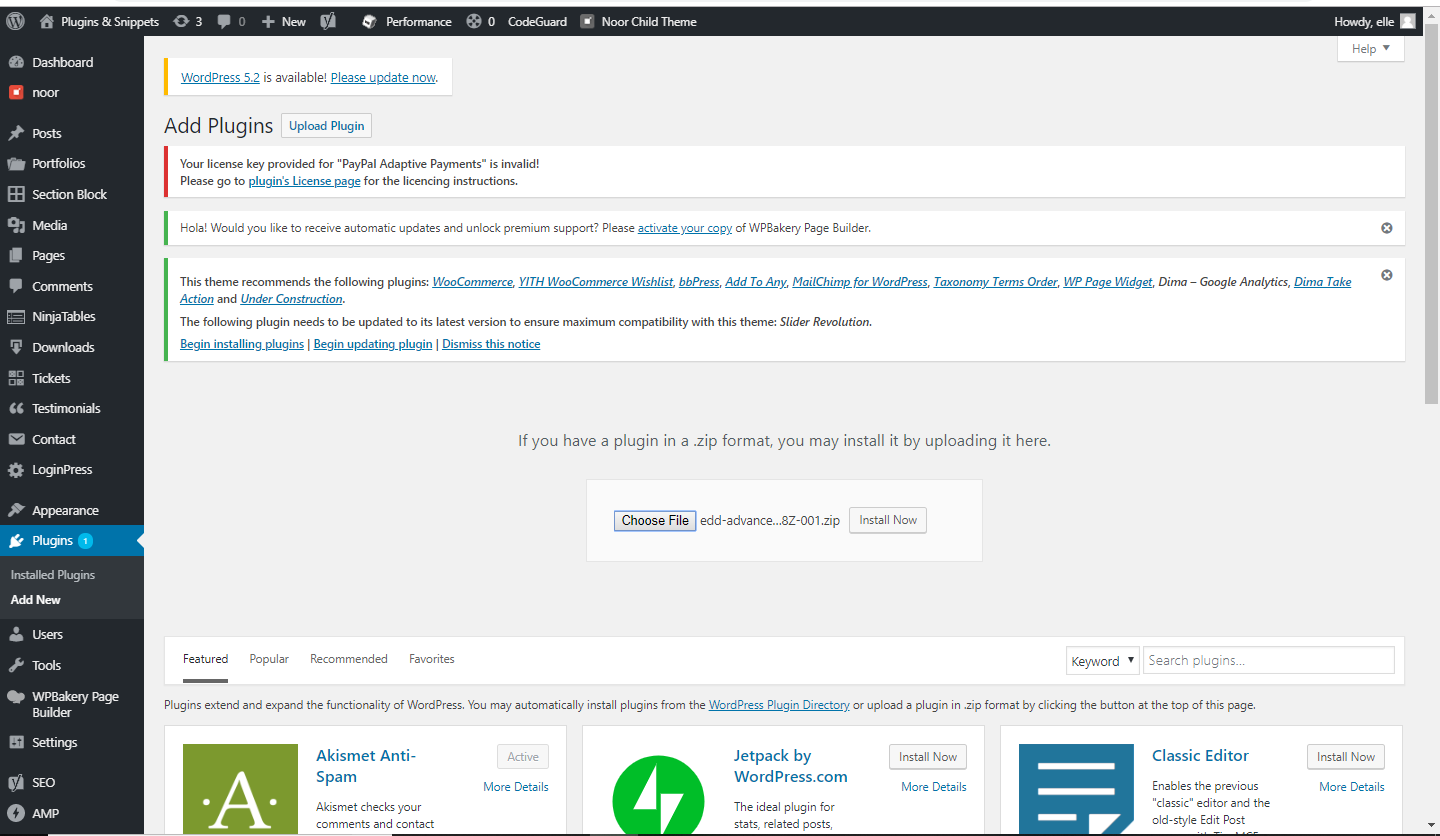
Task: Click the Akismet plugin thumbnail
Action: pos(240,789)
